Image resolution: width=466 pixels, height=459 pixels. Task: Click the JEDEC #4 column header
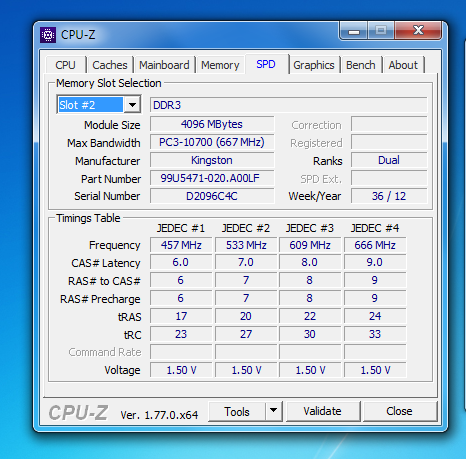[x=375, y=228]
